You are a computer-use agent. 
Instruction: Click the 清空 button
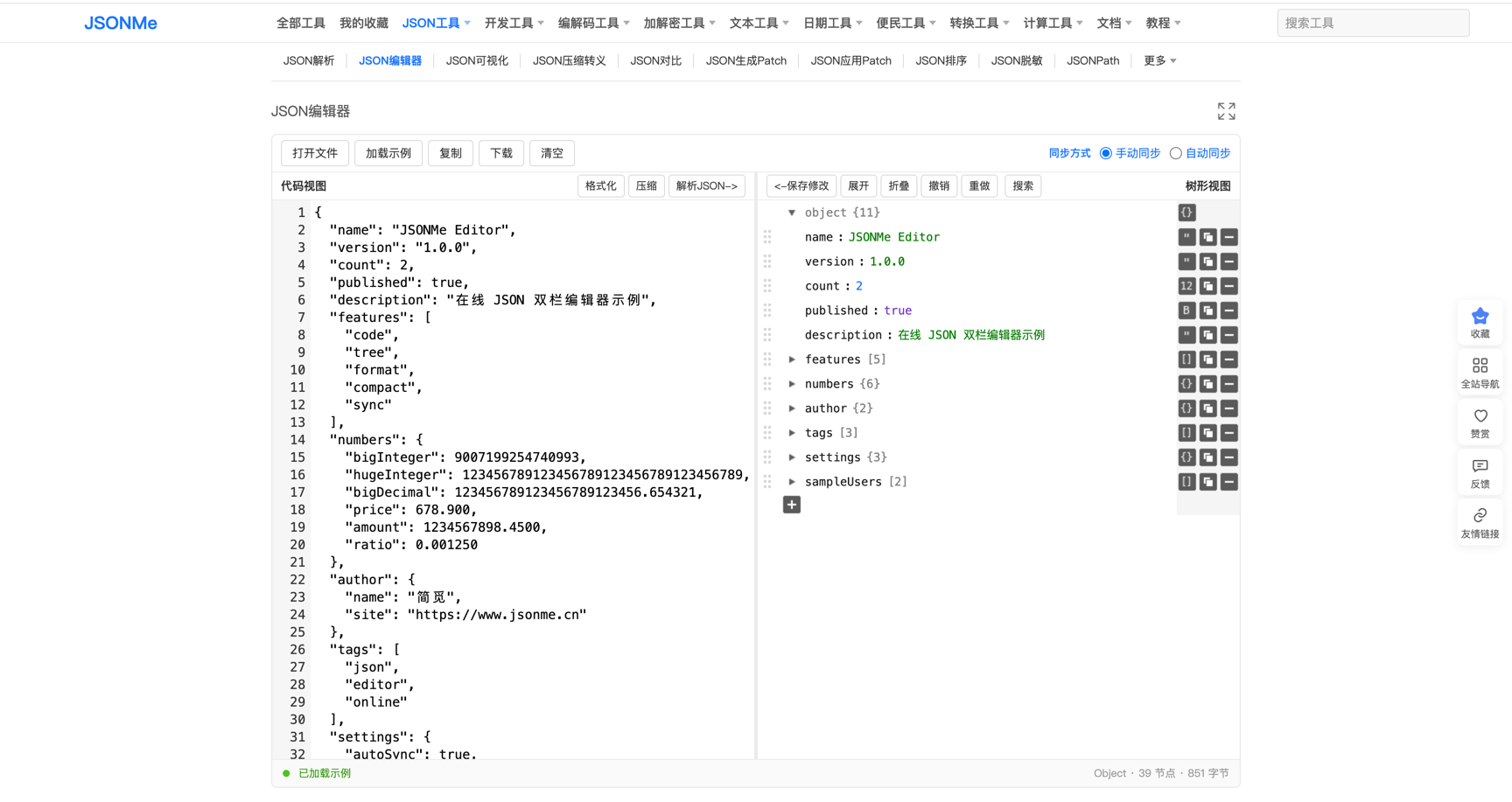coord(552,153)
